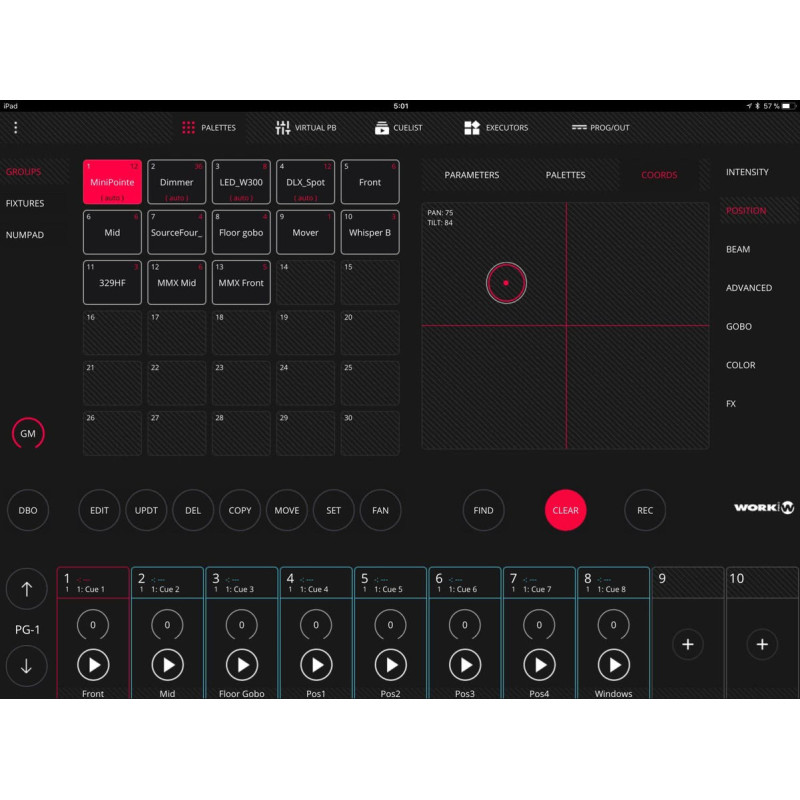800x800 pixels.
Task: Toggle the DBO blackout button
Action: click(28, 510)
